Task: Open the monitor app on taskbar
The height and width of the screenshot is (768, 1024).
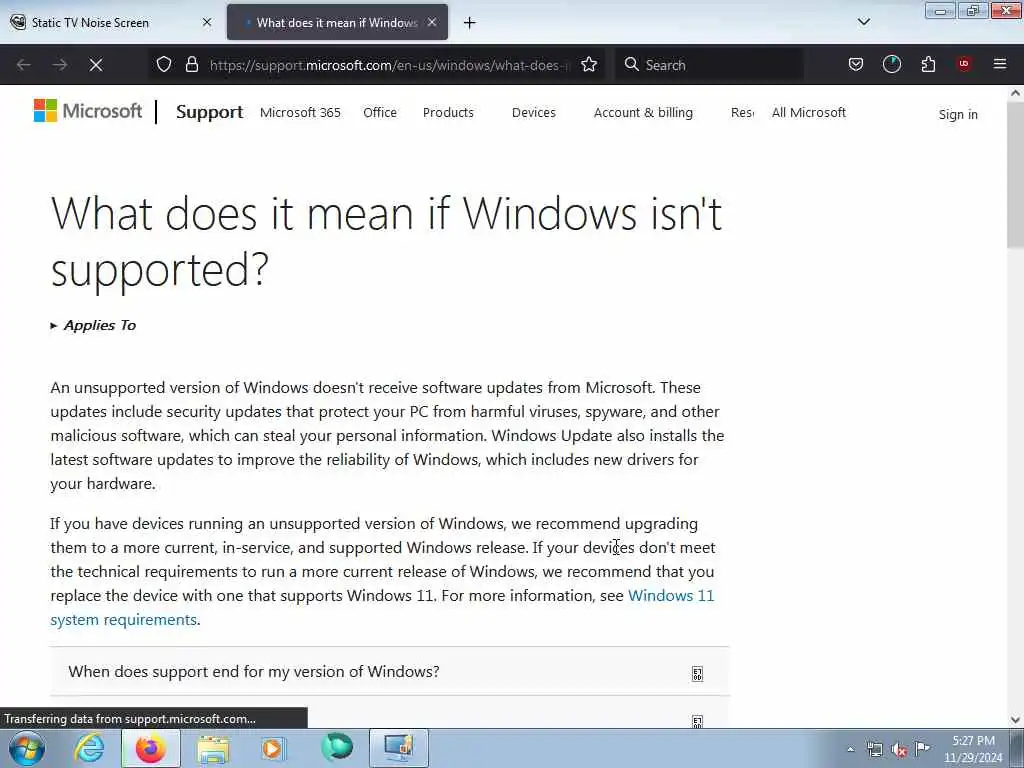Action: (x=399, y=748)
